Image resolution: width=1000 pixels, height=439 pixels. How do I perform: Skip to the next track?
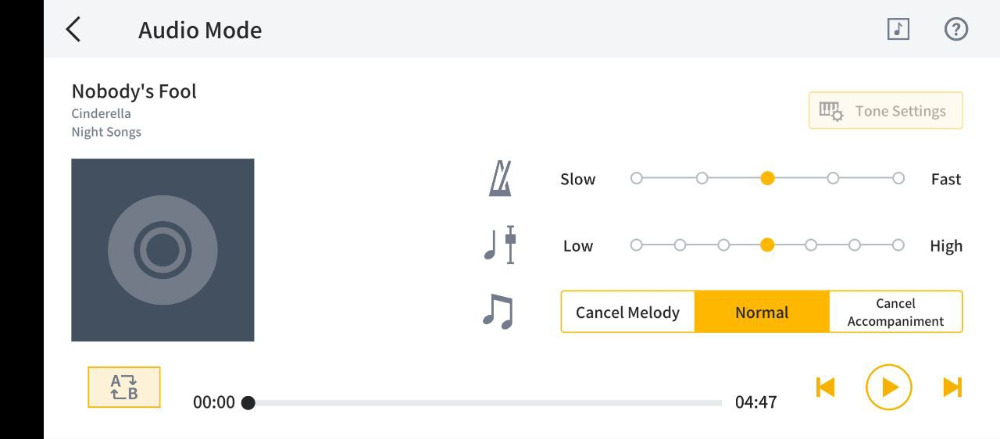click(952, 387)
